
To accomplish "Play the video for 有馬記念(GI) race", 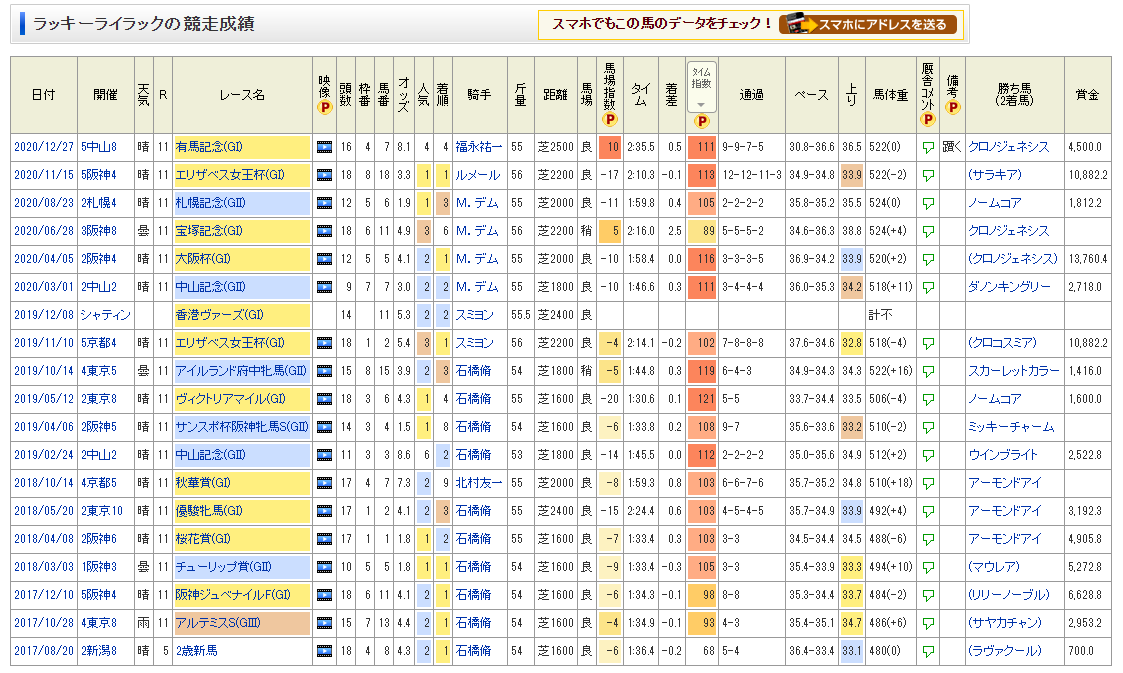I will click(x=323, y=147).
